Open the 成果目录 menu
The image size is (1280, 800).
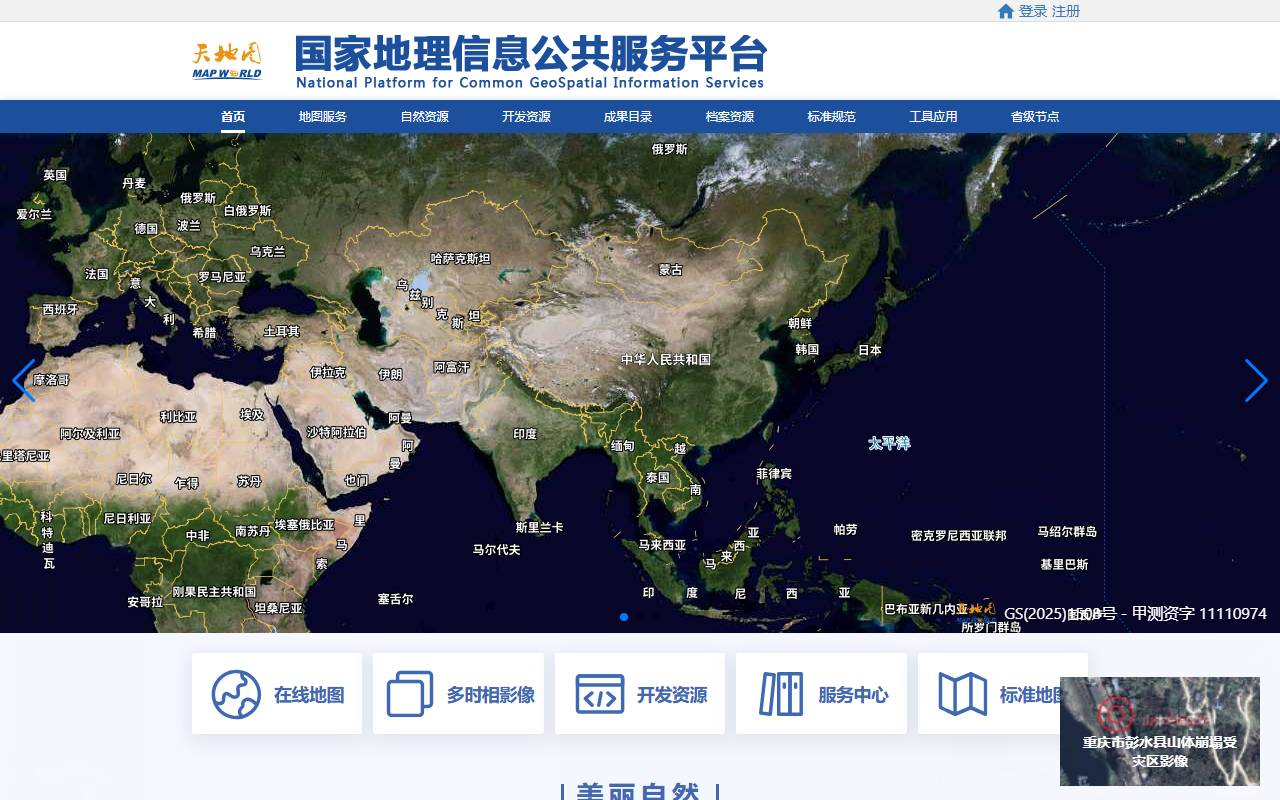point(628,116)
